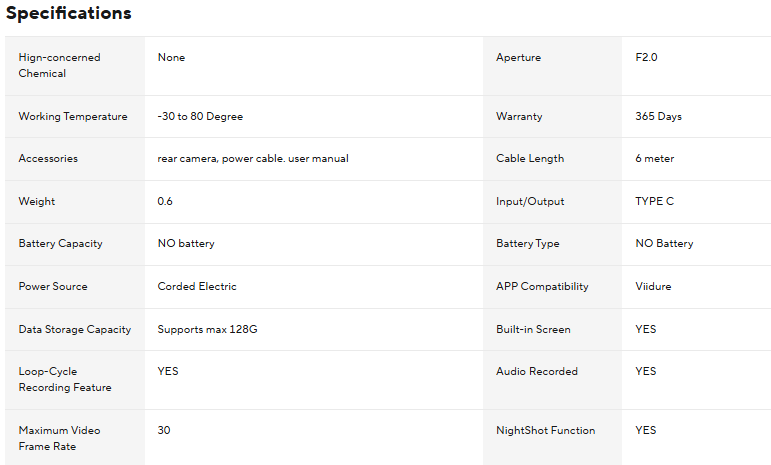Click the Aperture label
771x465 pixels.
[x=518, y=58]
